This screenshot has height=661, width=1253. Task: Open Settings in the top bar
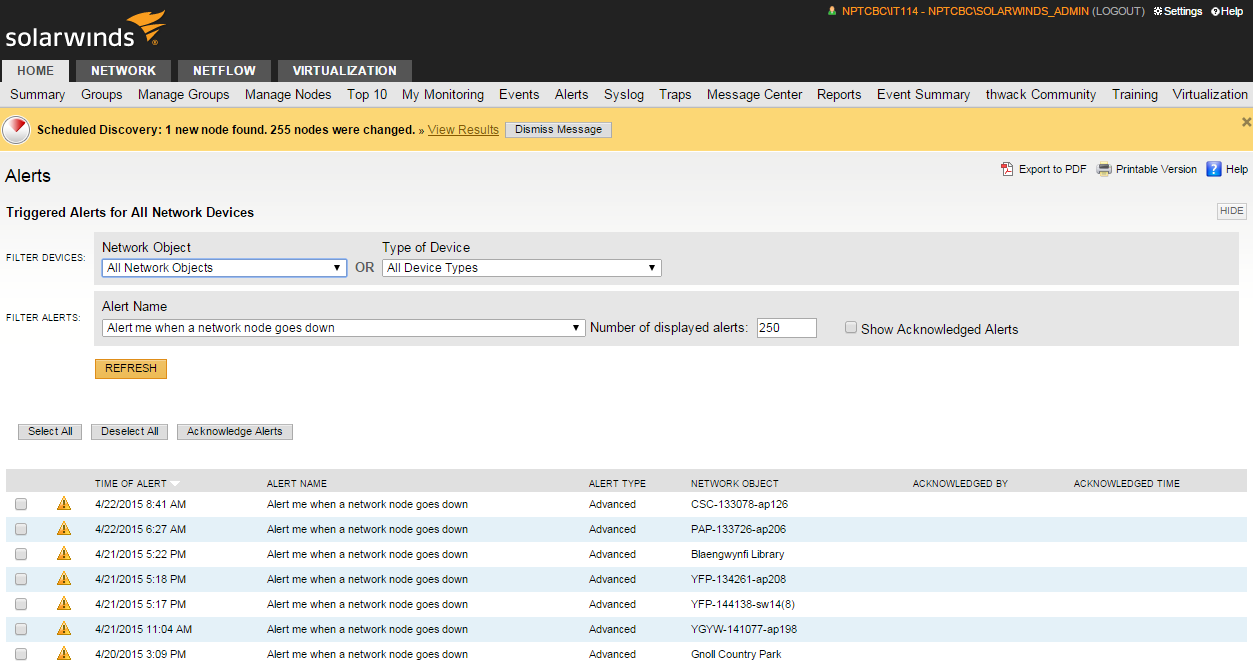coord(1177,11)
